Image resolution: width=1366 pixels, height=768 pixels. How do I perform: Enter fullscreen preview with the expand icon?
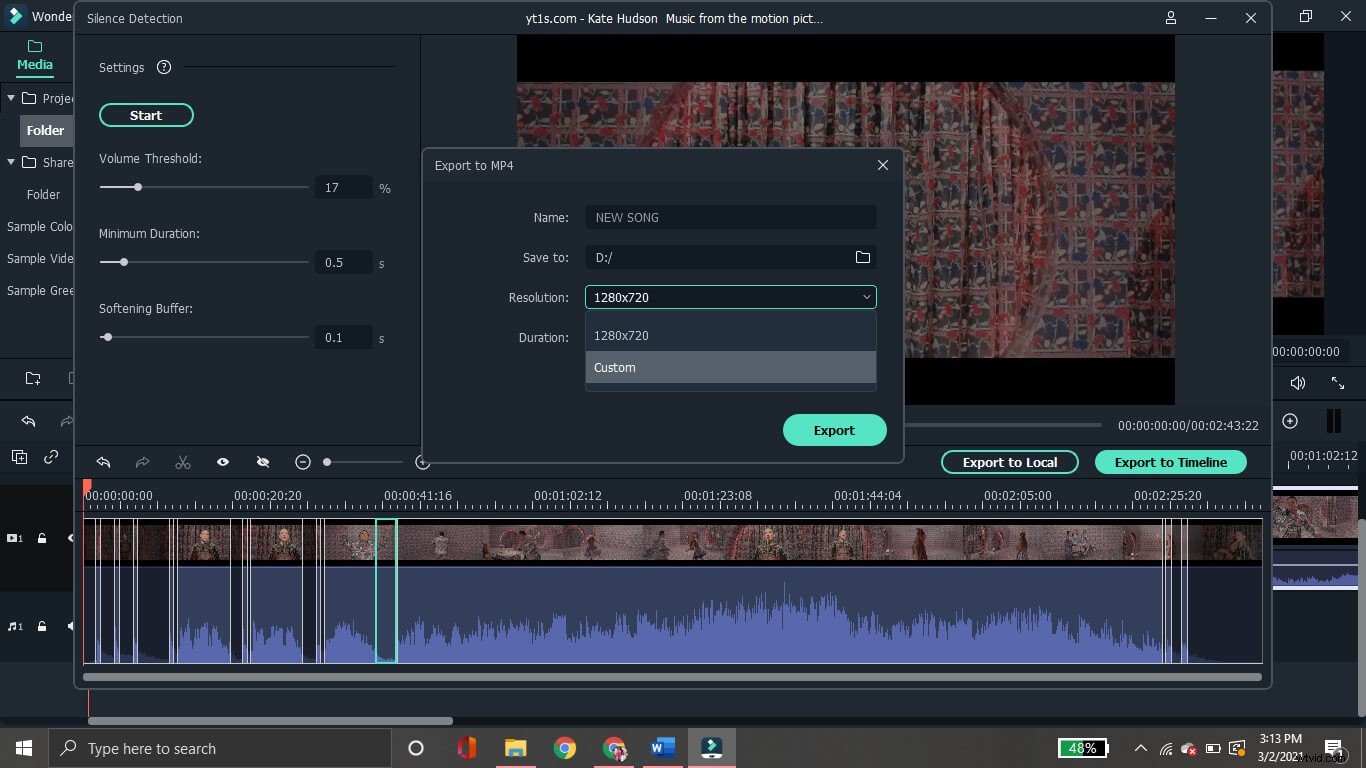(x=1338, y=382)
